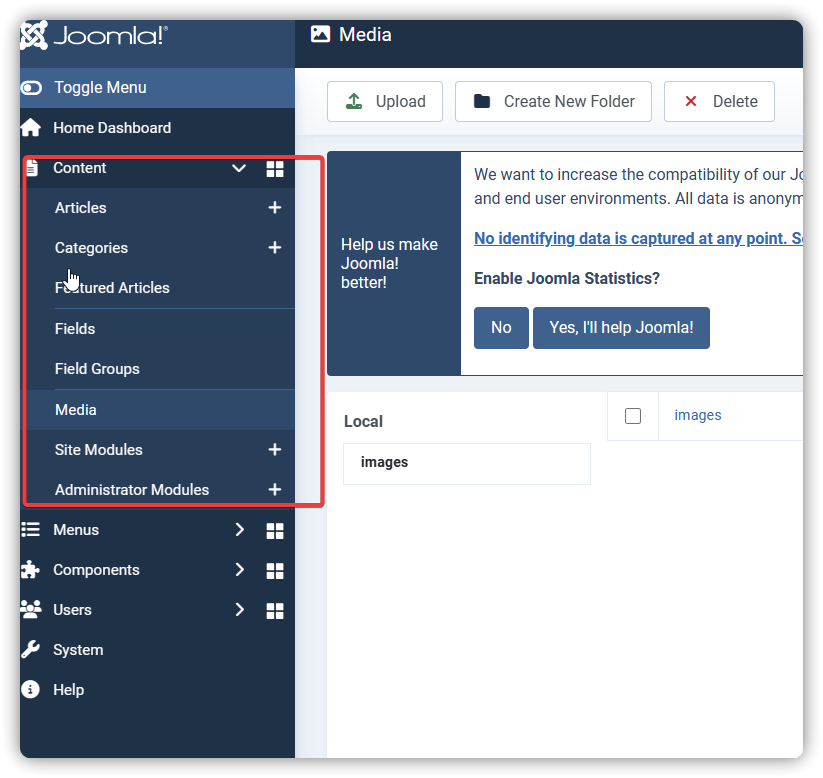The image size is (823, 778).
Task: Click plus icon beside Site Modules
Action: [274, 450]
